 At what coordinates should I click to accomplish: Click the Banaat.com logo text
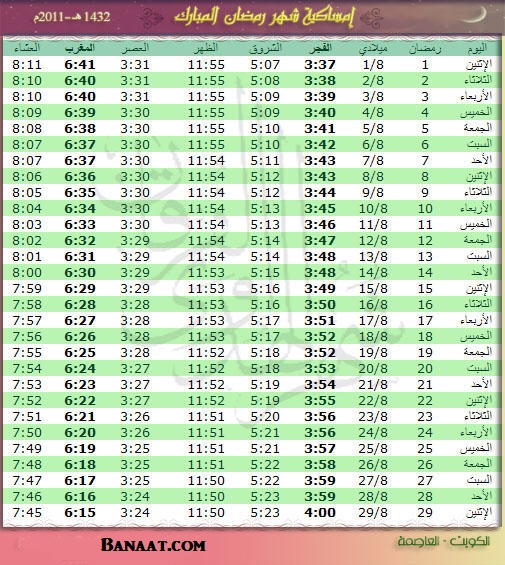coord(153,545)
